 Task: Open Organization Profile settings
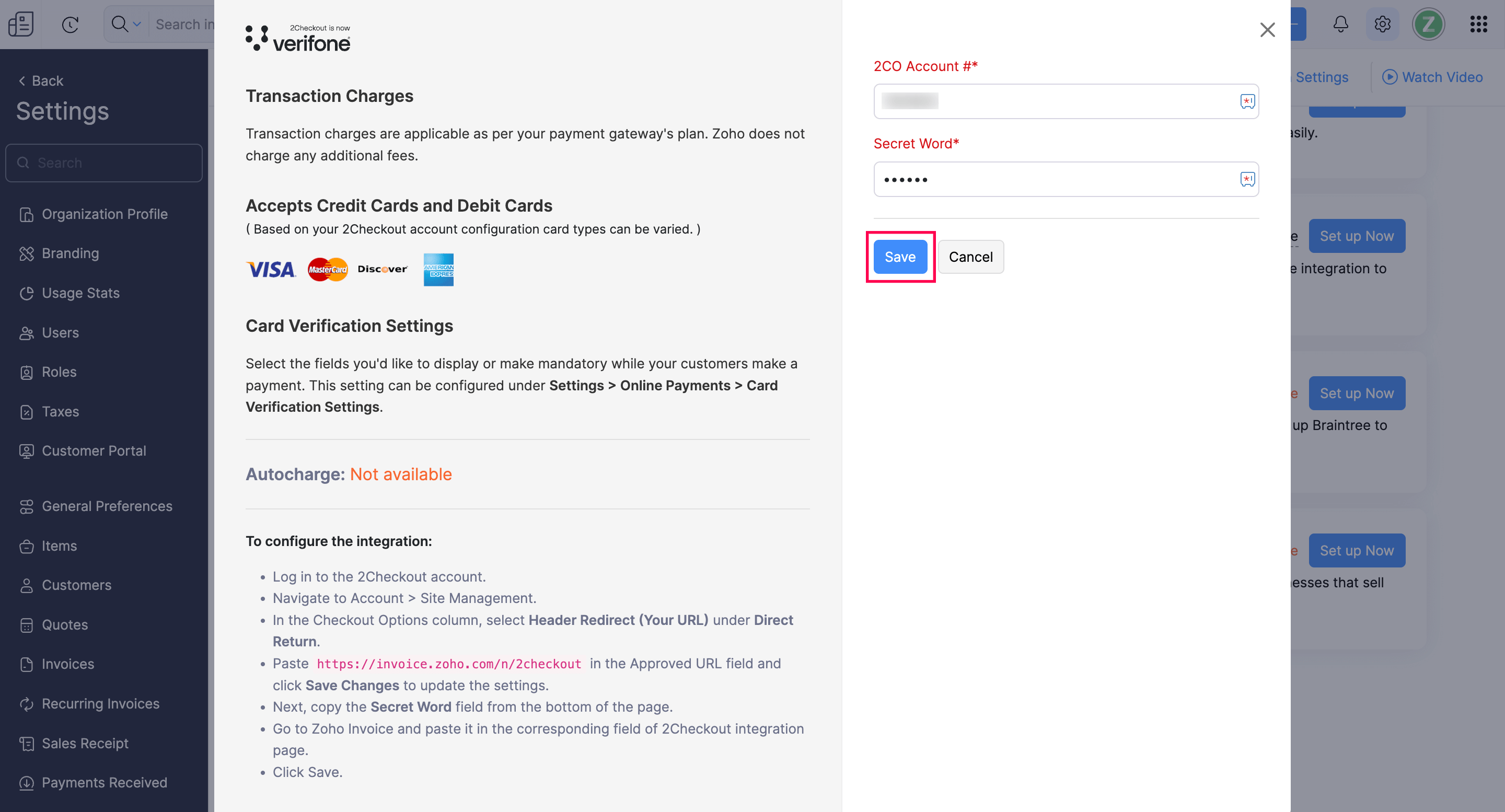click(105, 214)
